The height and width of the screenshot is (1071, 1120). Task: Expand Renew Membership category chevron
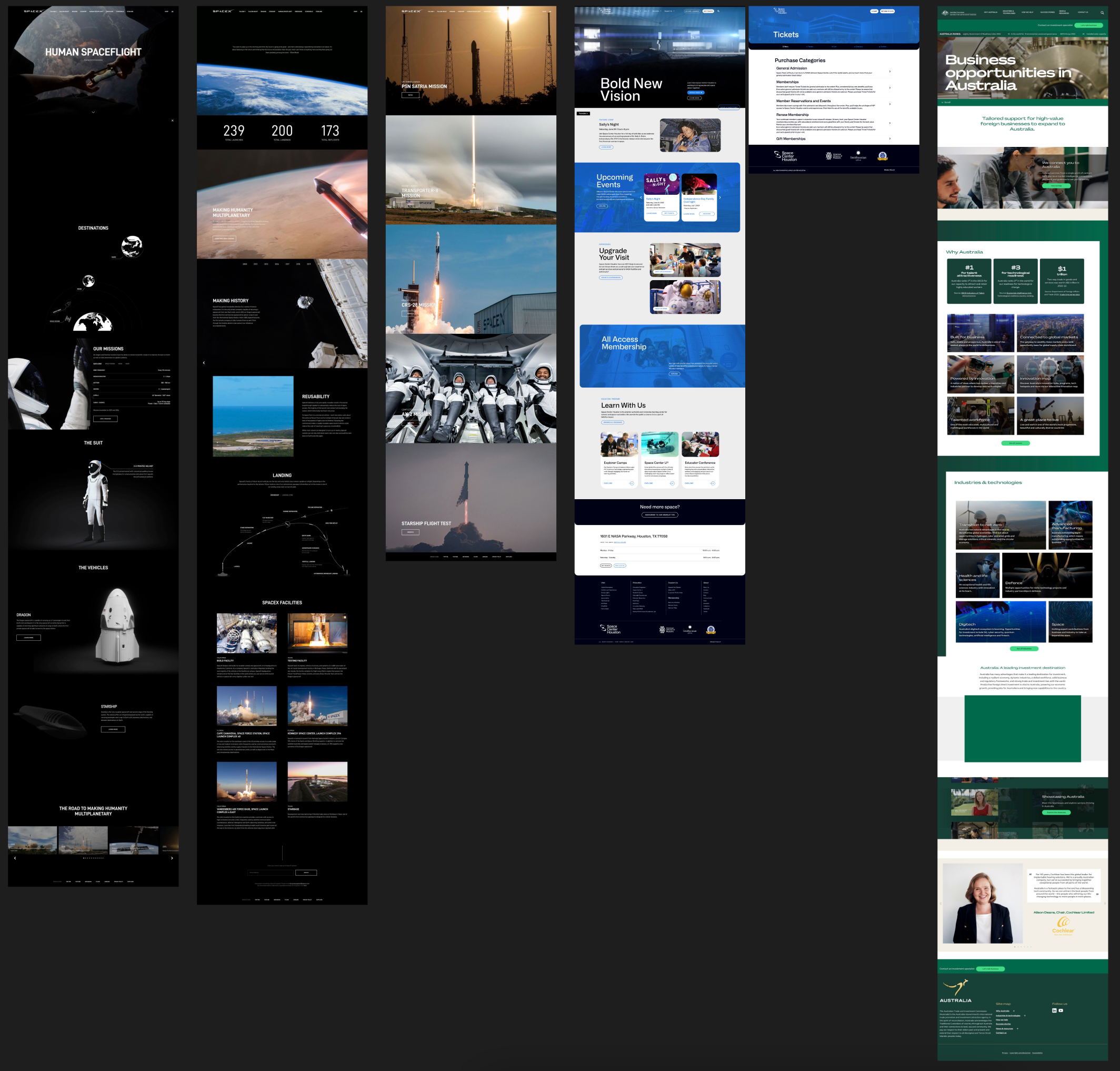pyautogui.click(x=889, y=123)
